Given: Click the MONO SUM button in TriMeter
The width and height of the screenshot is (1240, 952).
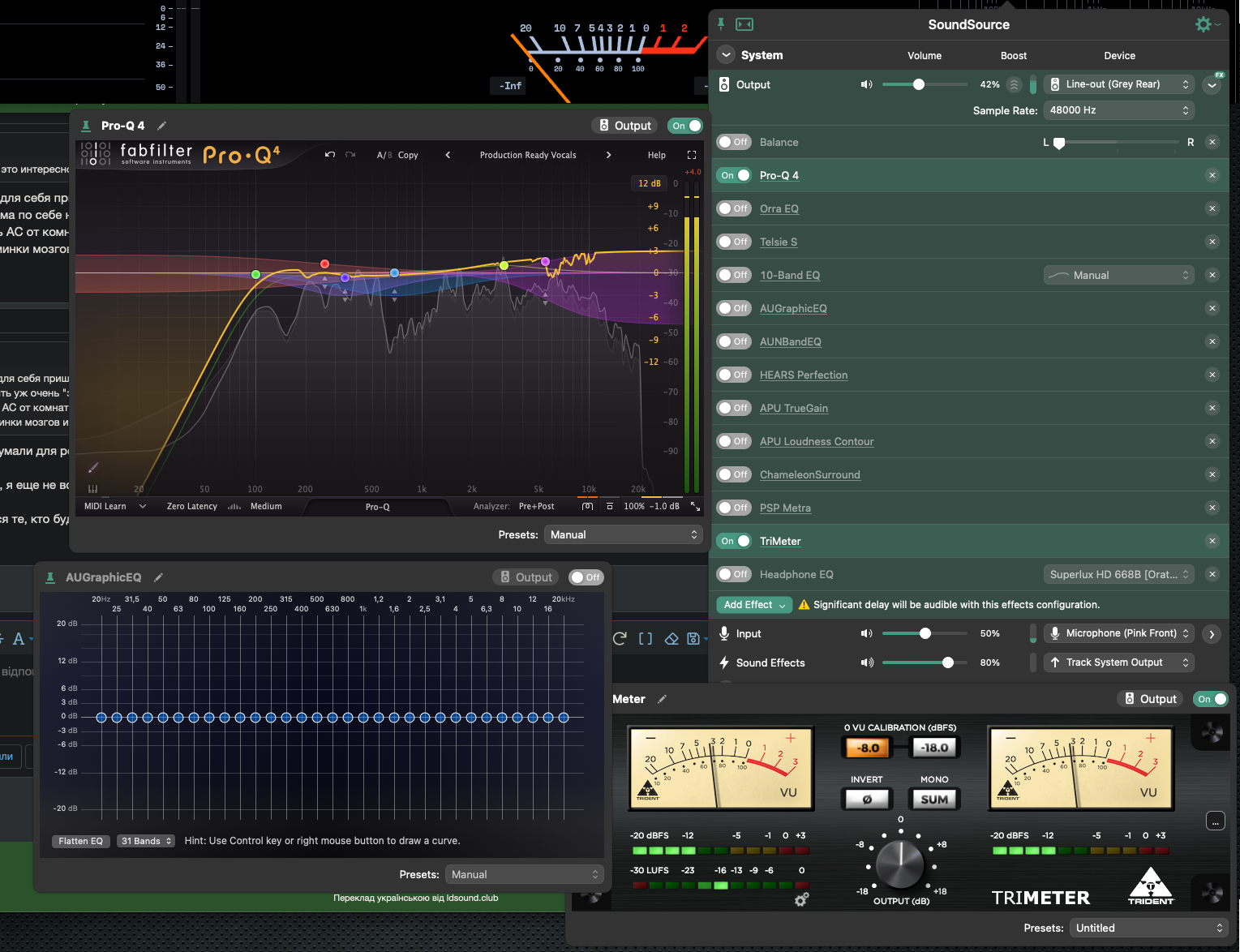Looking at the screenshot, I should pos(934,799).
